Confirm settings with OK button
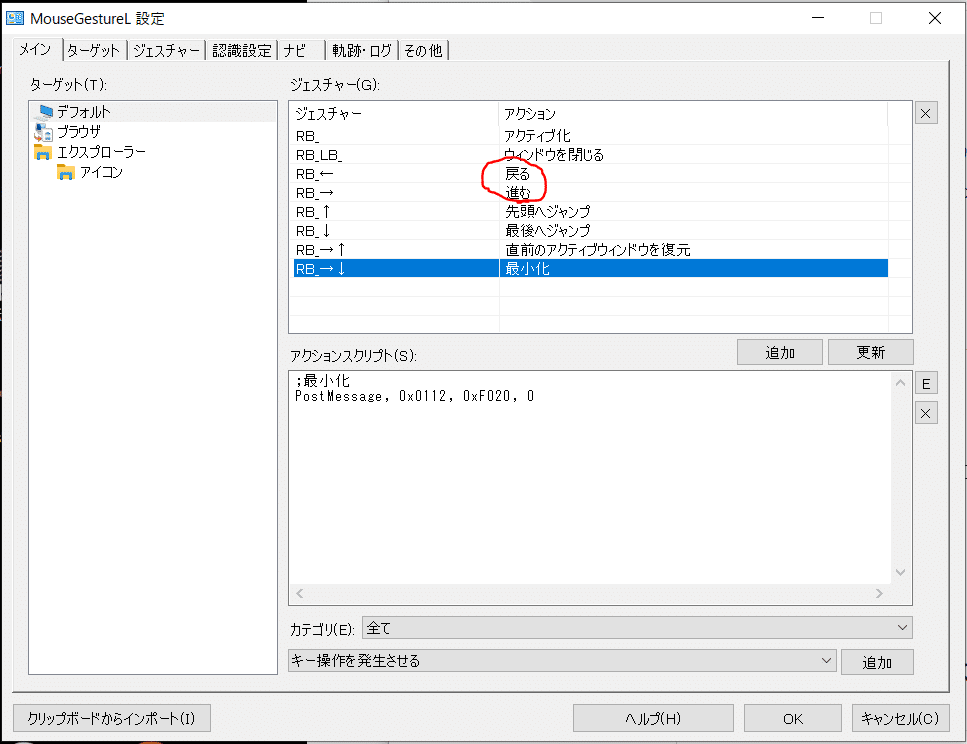This screenshot has height=744, width=967. (x=792, y=719)
